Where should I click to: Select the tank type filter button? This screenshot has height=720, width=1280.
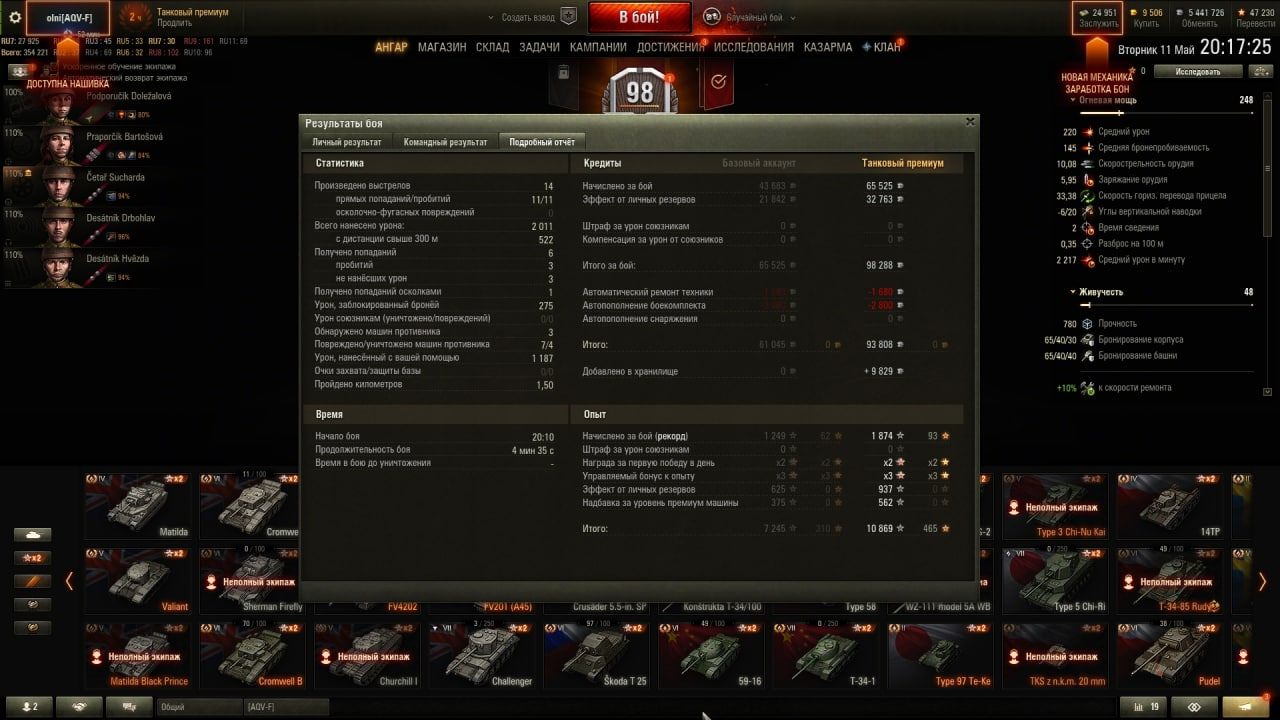tap(32, 535)
